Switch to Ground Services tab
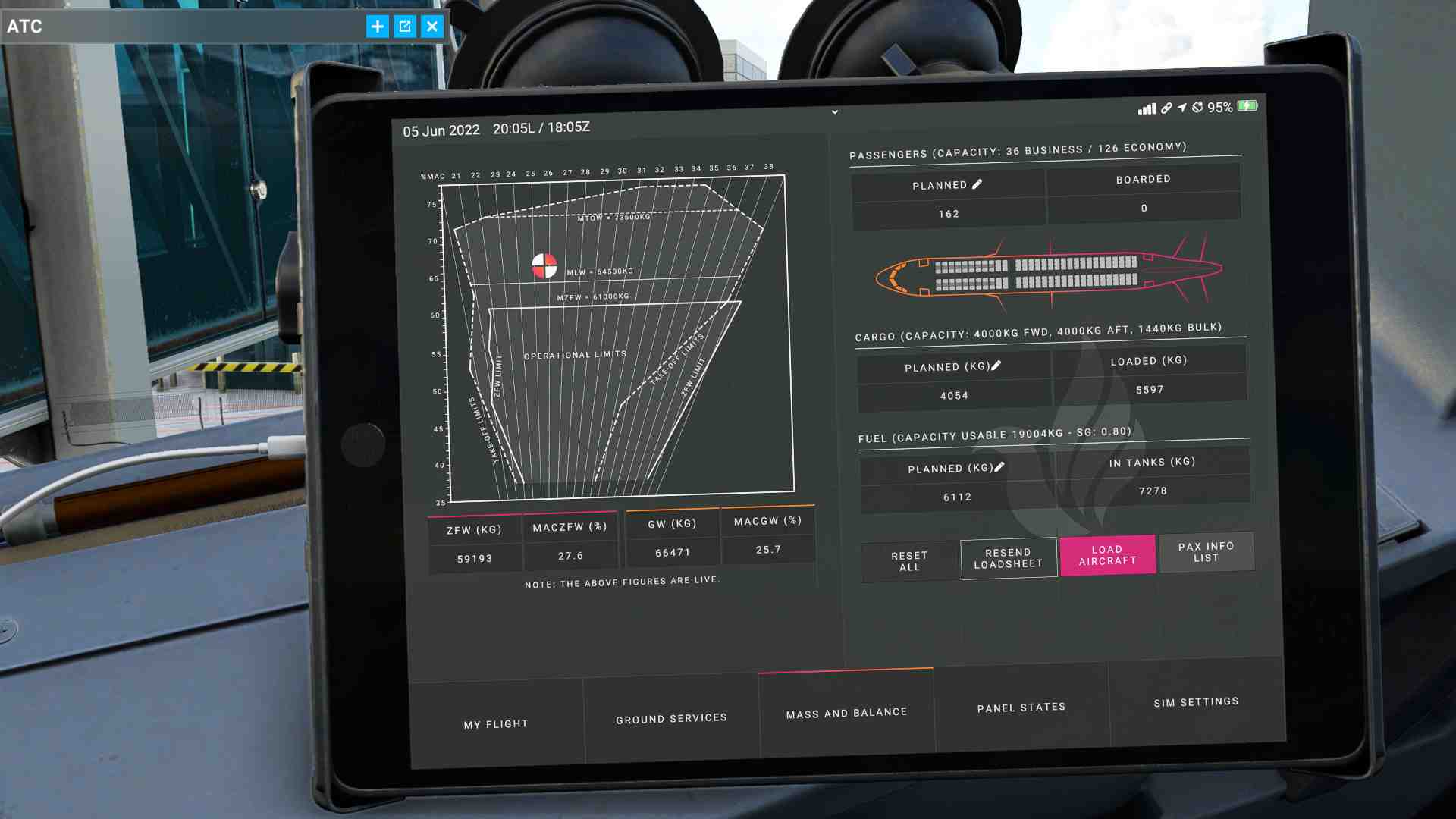1456x819 pixels. pos(671,718)
